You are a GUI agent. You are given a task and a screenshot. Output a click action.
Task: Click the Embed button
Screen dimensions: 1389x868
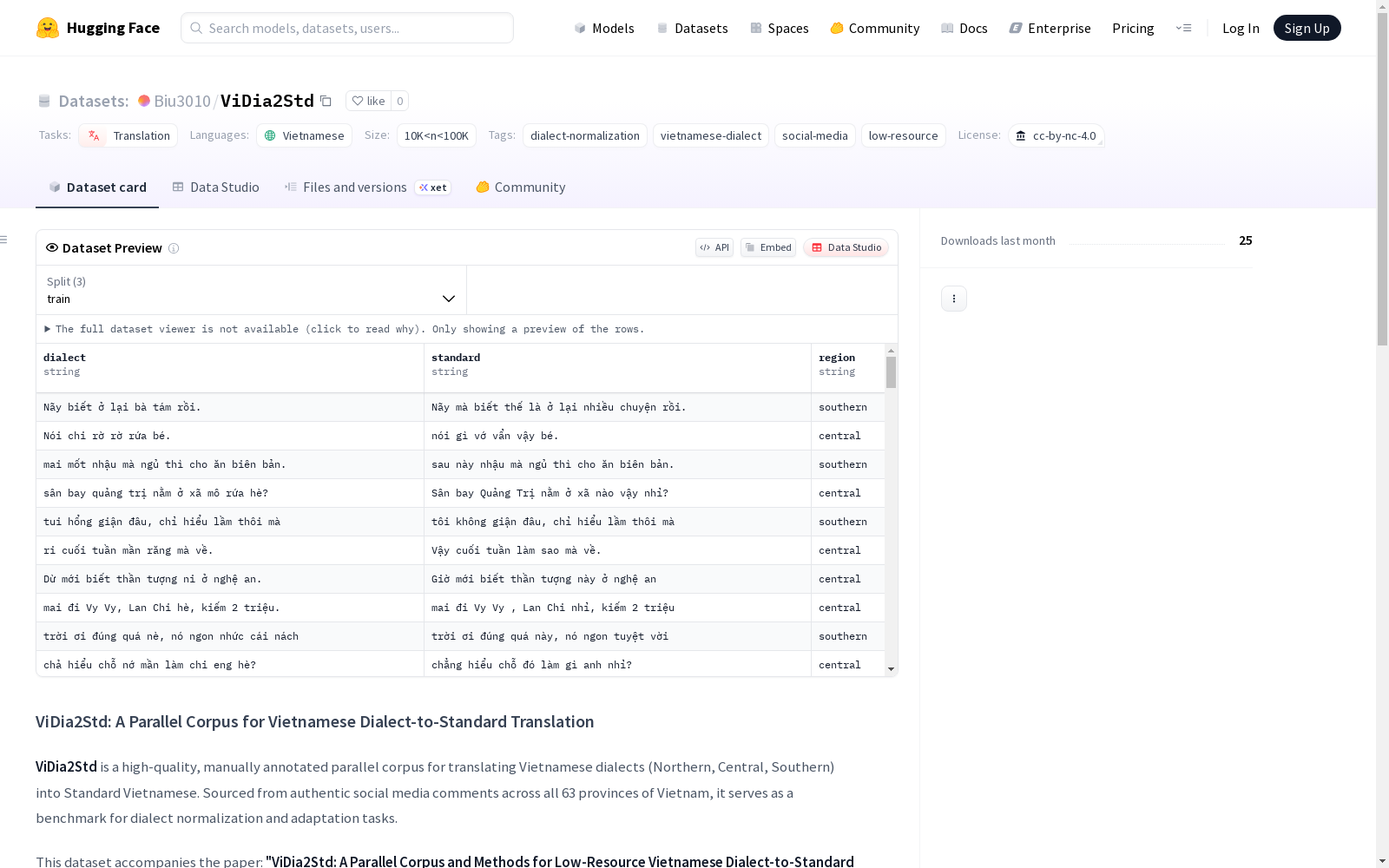pos(768,247)
